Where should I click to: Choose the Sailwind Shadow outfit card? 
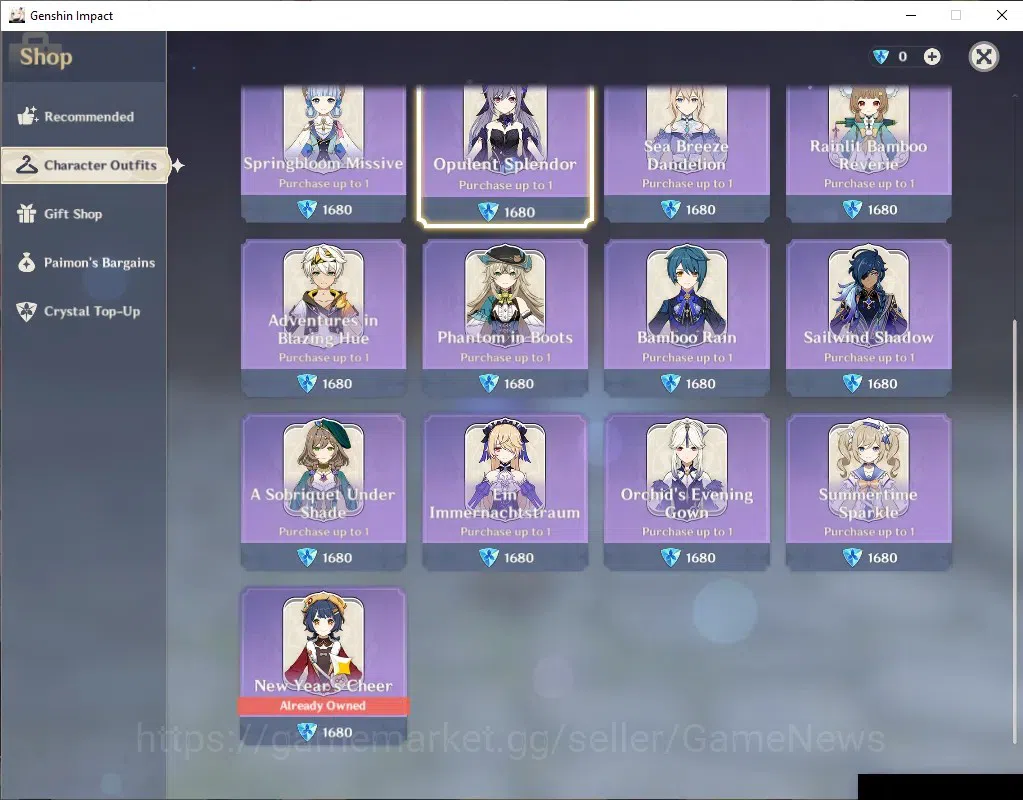[x=868, y=318]
